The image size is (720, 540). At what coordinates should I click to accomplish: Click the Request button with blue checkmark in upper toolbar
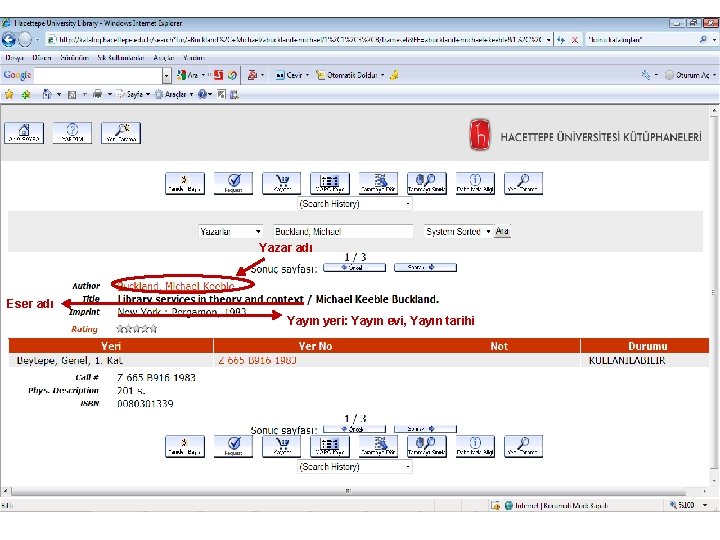(x=233, y=183)
